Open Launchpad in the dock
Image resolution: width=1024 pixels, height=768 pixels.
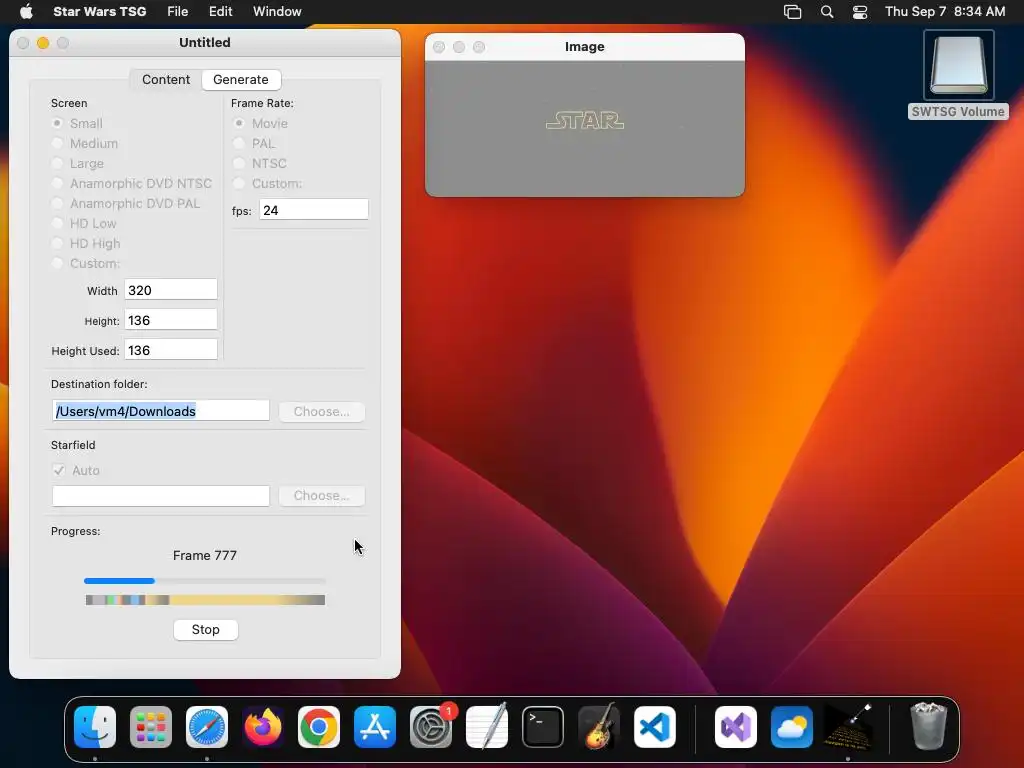(151, 727)
